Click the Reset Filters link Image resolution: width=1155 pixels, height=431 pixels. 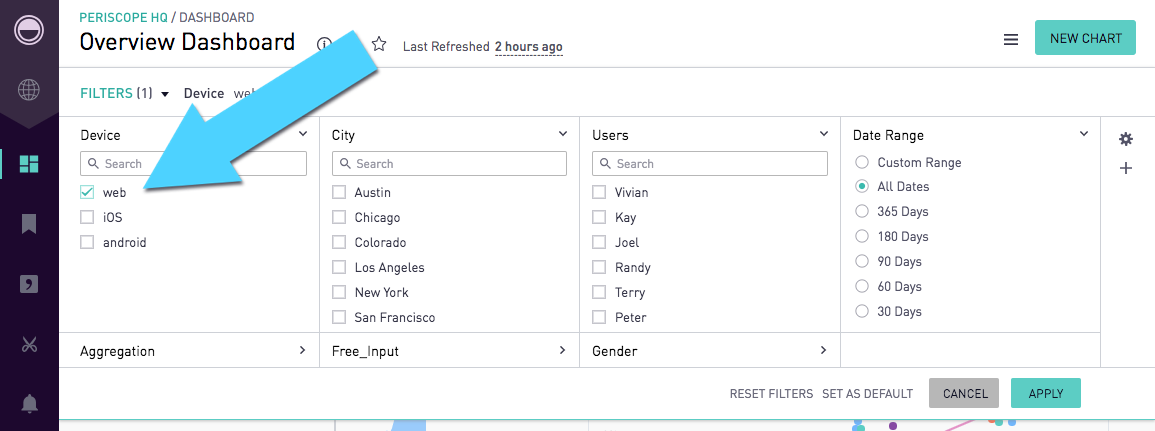[x=771, y=393]
